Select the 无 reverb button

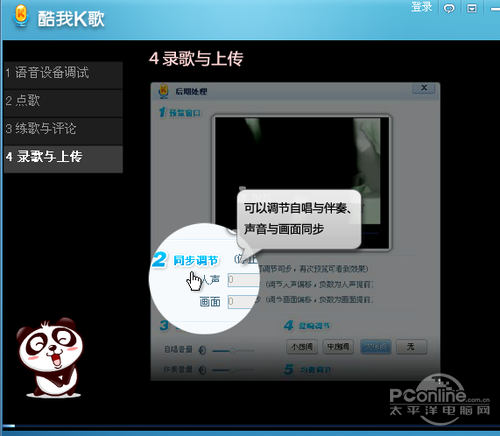[411, 347]
